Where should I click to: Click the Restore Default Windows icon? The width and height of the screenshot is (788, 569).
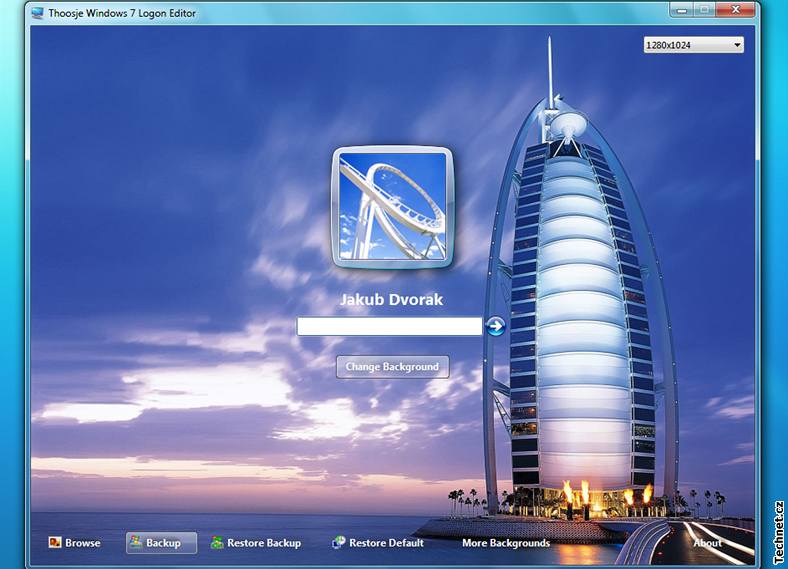(x=339, y=543)
